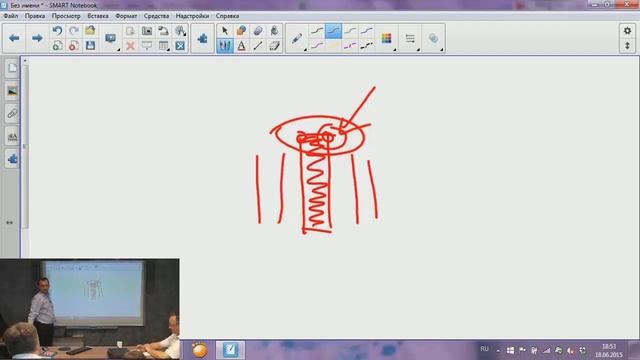Screen dimensions: 640x360
Task: Open the Attachments paperclip tab
Action: tap(12, 113)
